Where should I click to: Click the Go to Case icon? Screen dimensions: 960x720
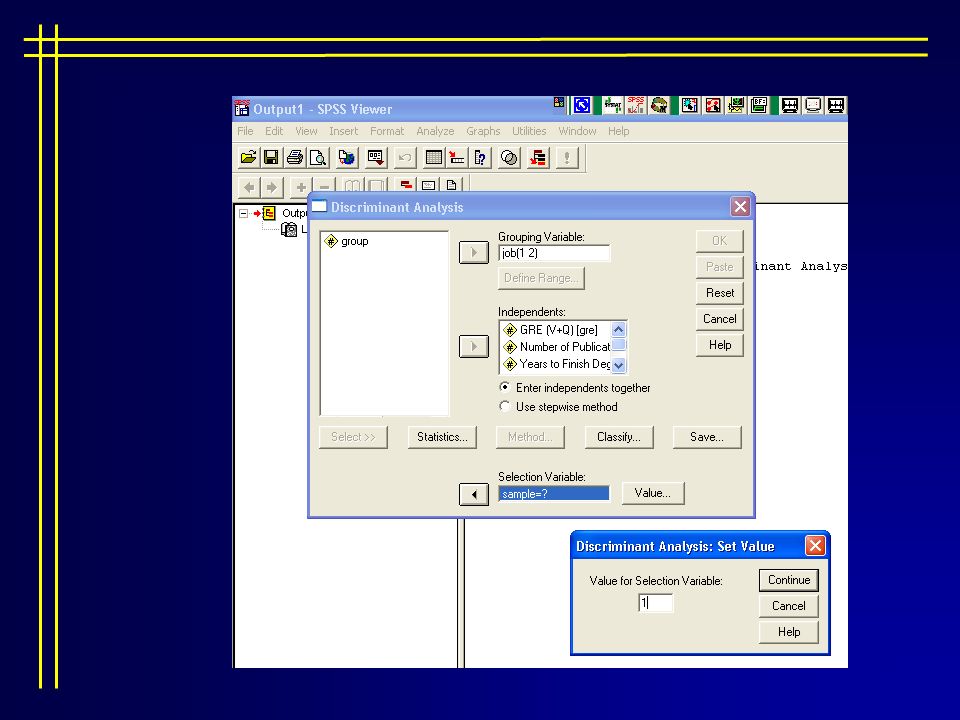(x=457, y=158)
